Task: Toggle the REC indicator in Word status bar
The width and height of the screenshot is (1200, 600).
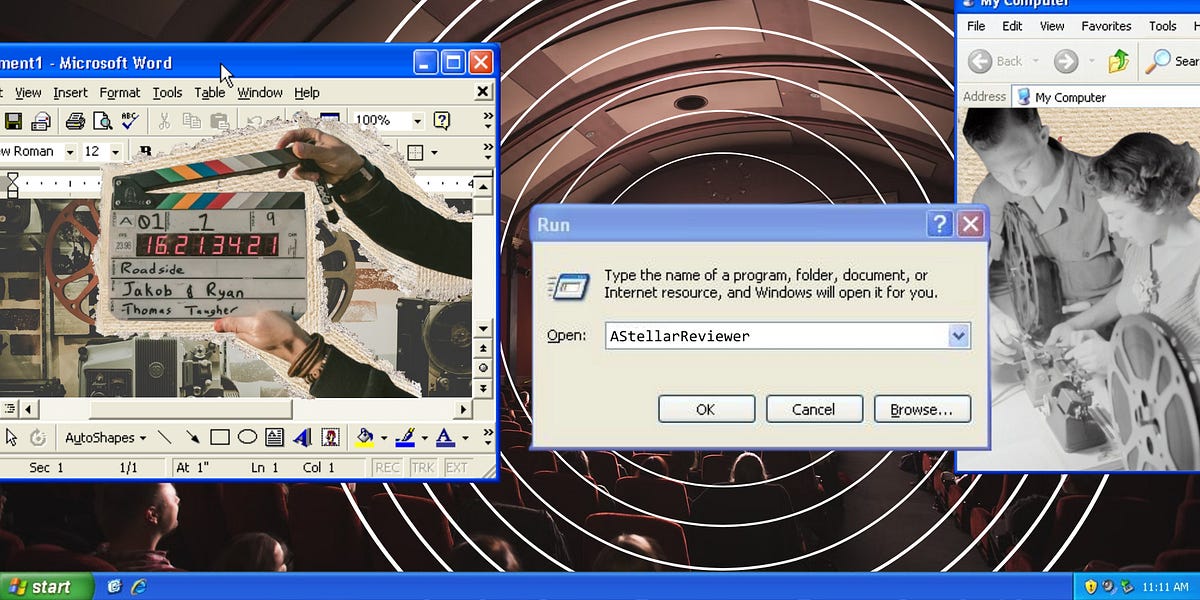Action: pyautogui.click(x=387, y=467)
